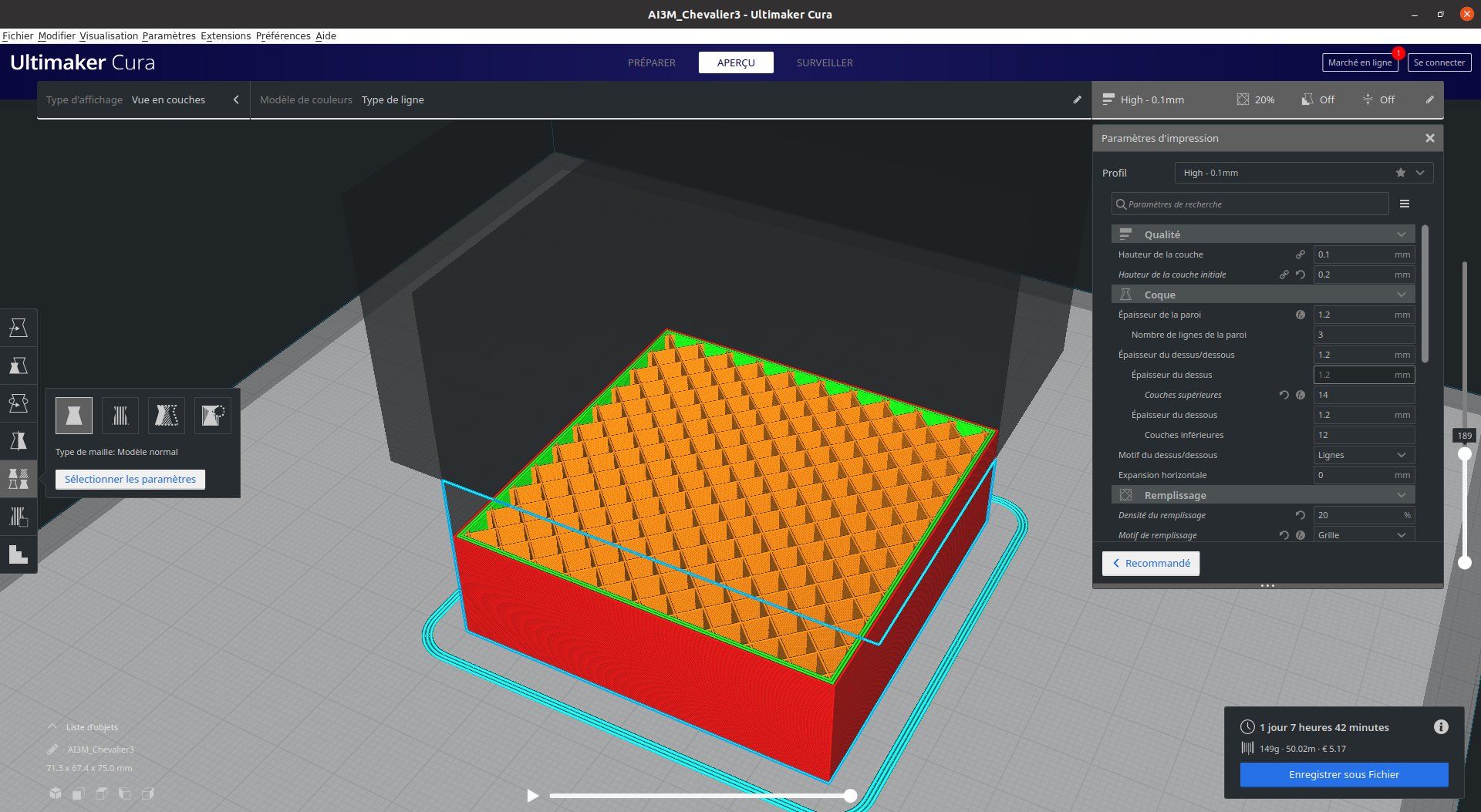Play the layer simulation
1481x812 pixels.
click(x=532, y=796)
